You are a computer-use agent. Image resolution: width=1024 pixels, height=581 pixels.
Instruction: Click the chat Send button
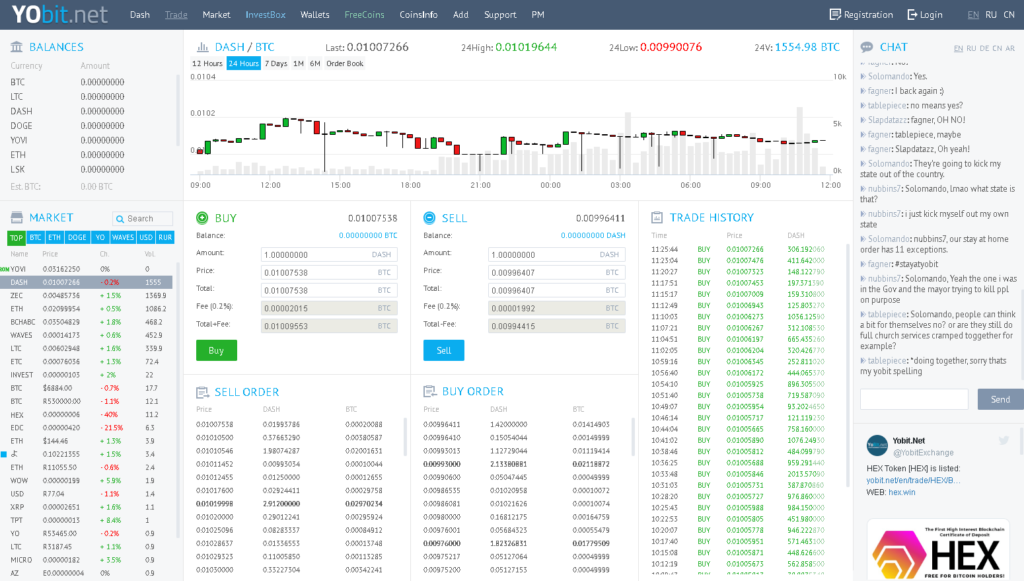[1000, 400]
